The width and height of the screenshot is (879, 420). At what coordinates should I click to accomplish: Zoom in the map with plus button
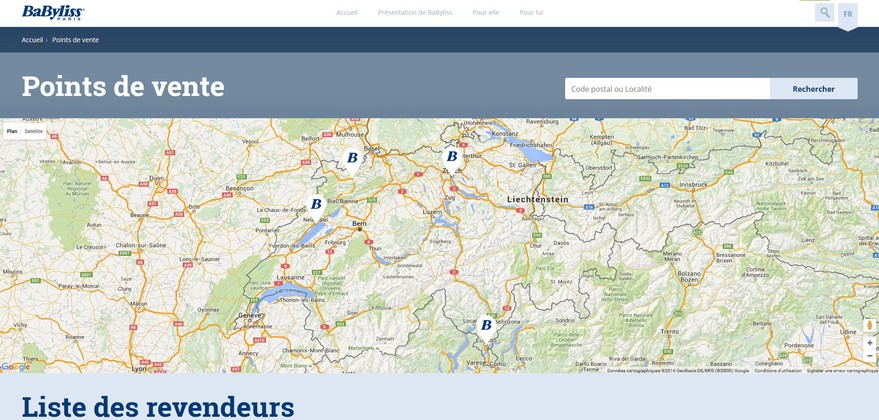869,343
